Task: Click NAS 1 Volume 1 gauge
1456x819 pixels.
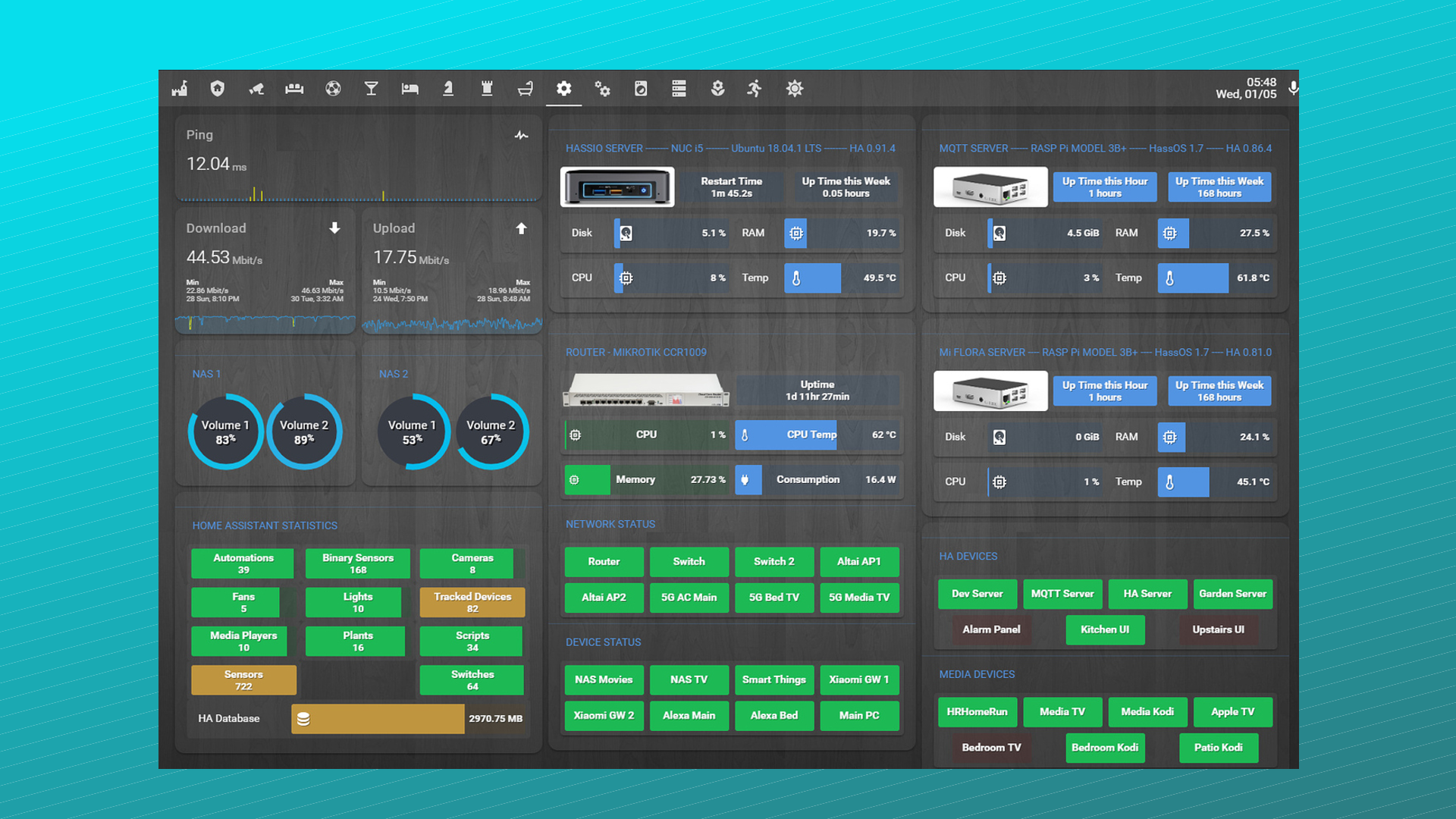Action: click(x=225, y=432)
